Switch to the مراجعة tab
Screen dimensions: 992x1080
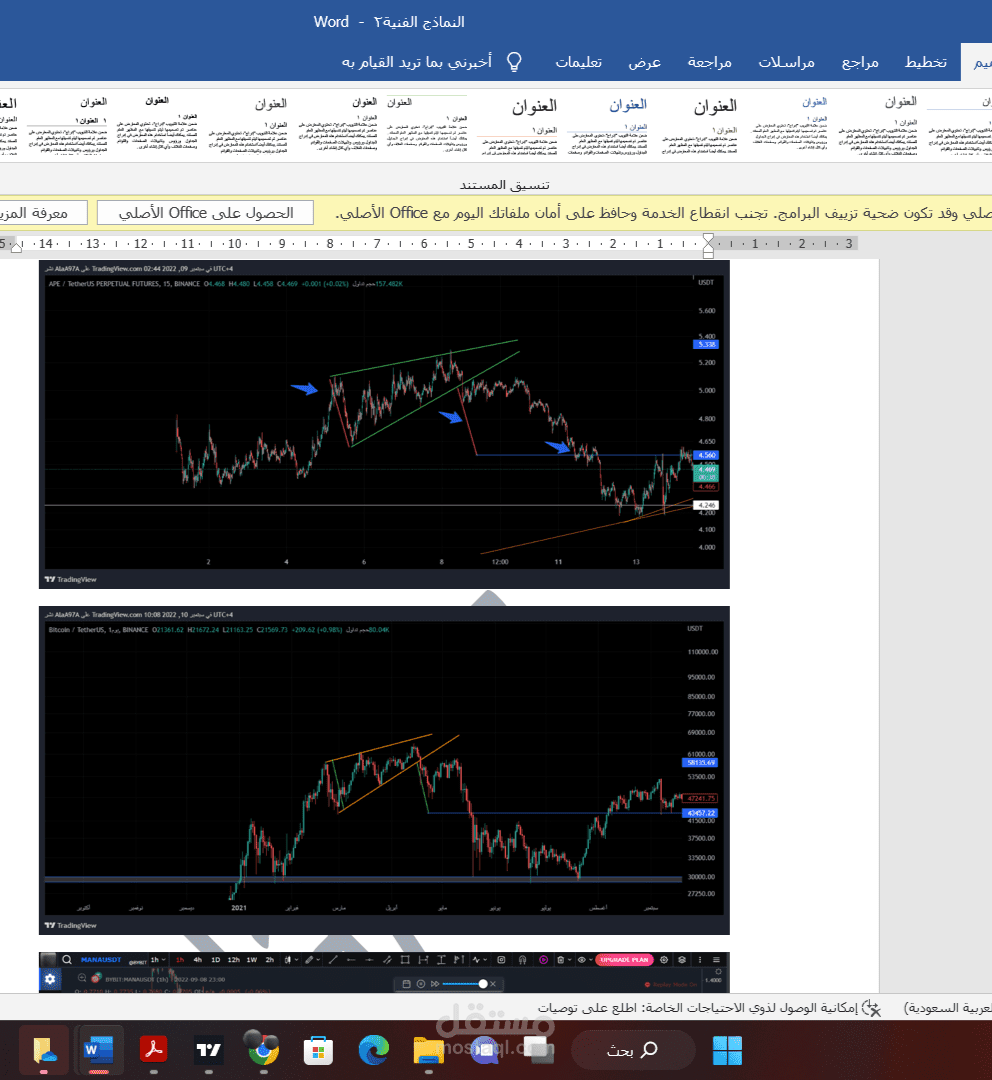pyautogui.click(x=709, y=63)
